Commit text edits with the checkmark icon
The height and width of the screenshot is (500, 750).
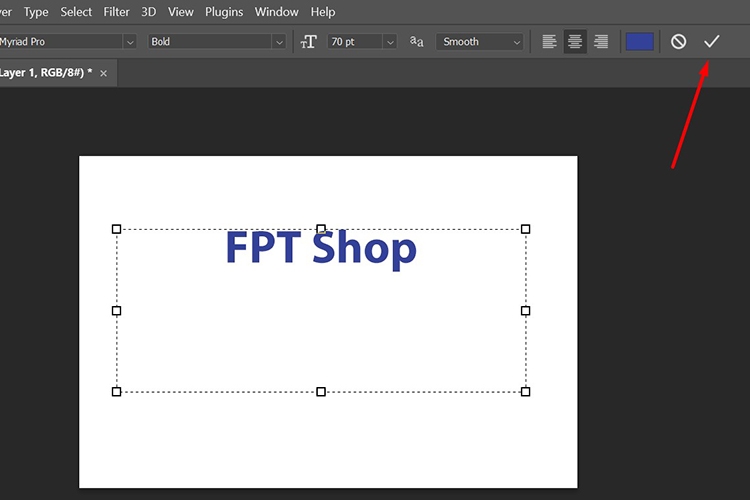711,42
